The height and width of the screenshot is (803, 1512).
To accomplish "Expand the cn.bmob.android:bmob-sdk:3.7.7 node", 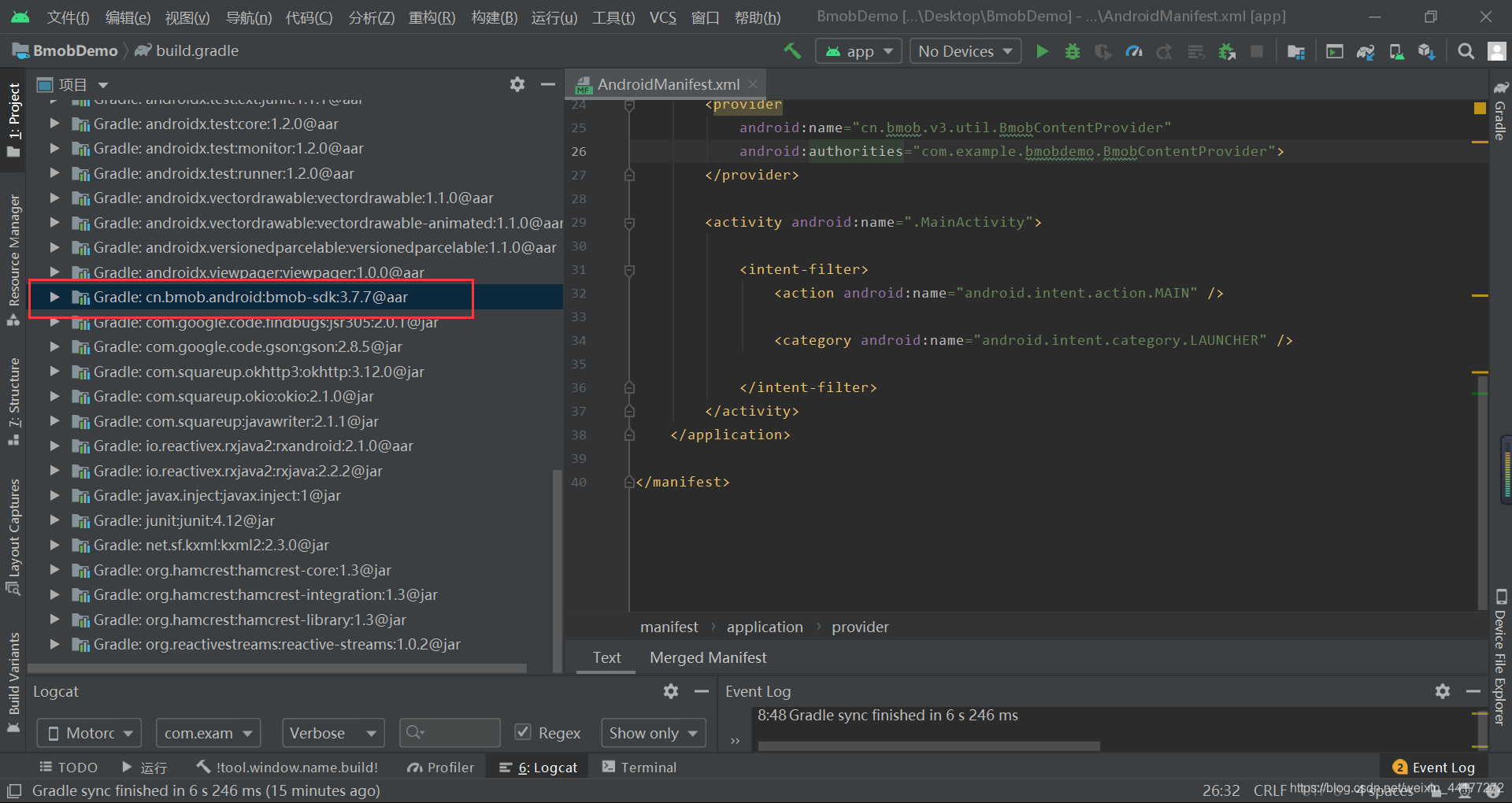I will pyautogui.click(x=54, y=297).
